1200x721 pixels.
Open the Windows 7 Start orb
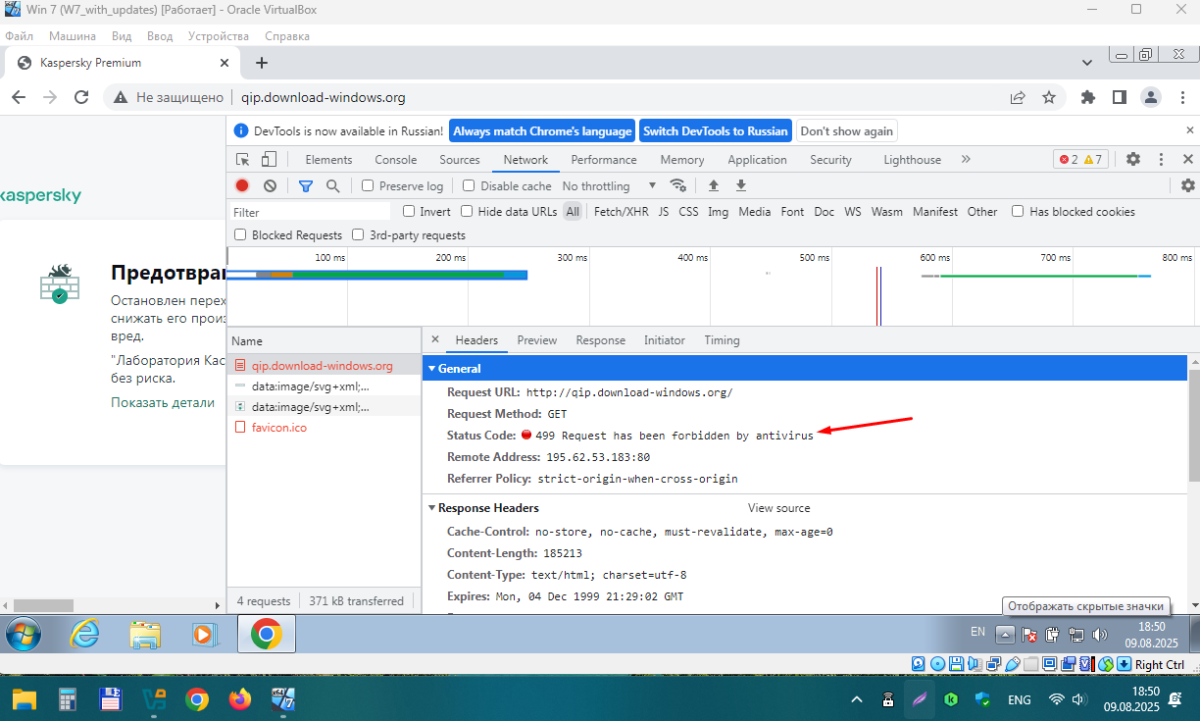click(23, 634)
